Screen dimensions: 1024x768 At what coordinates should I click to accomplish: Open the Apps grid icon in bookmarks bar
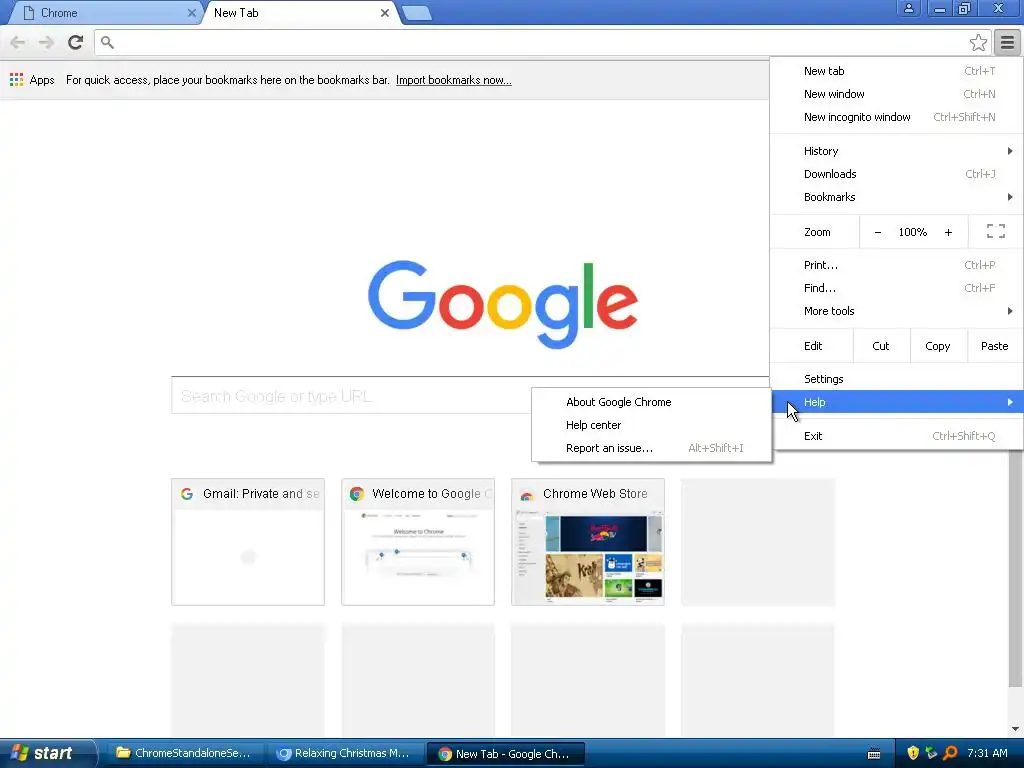point(16,80)
